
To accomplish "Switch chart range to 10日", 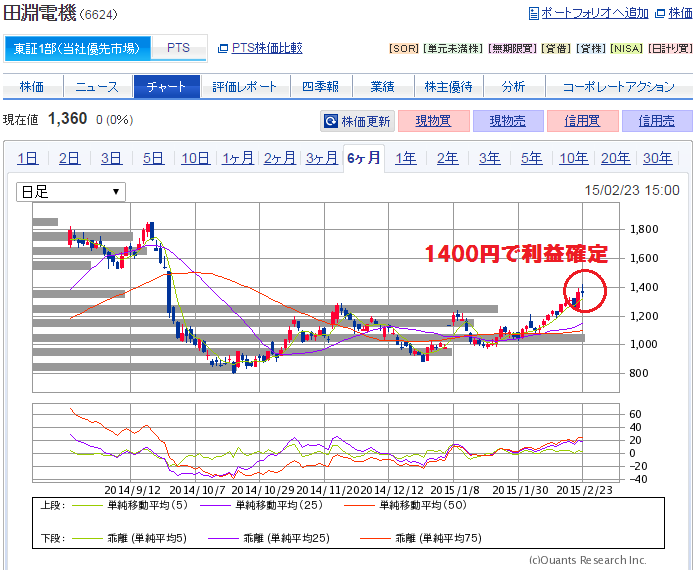I will pyautogui.click(x=195, y=158).
